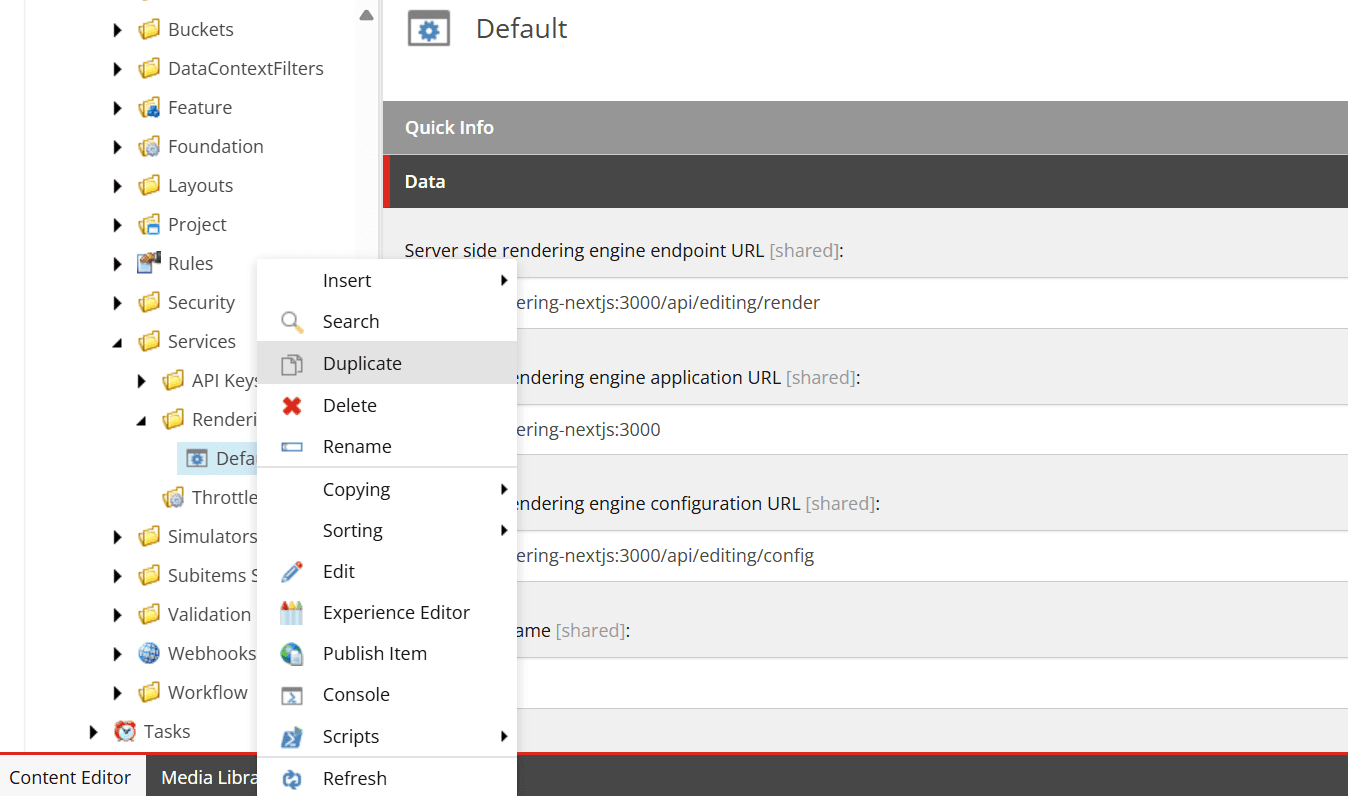The width and height of the screenshot is (1348, 796).
Task: Collapse the Services tree node
Action: [x=118, y=342]
